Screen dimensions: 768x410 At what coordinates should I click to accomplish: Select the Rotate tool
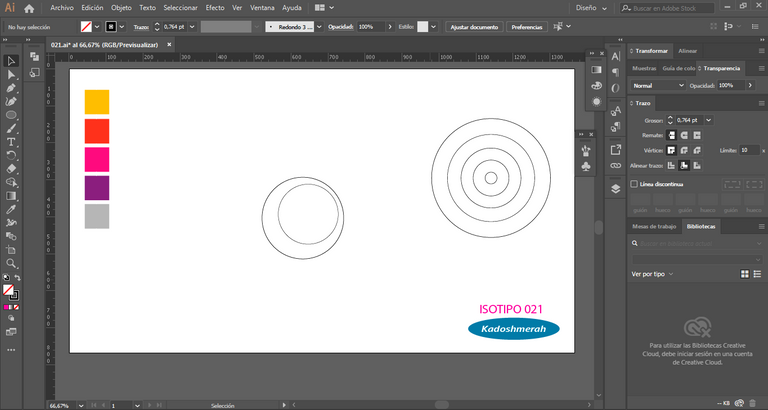(x=11, y=155)
